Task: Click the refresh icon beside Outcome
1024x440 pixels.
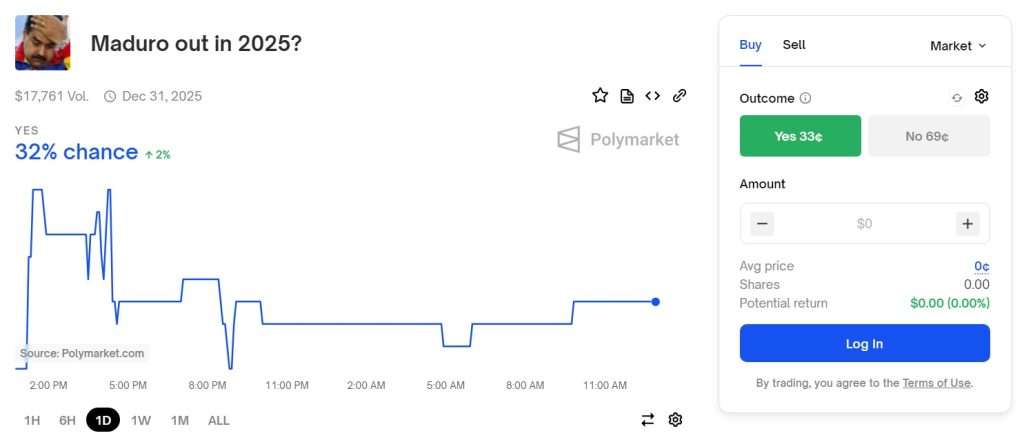Action: point(957,98)
